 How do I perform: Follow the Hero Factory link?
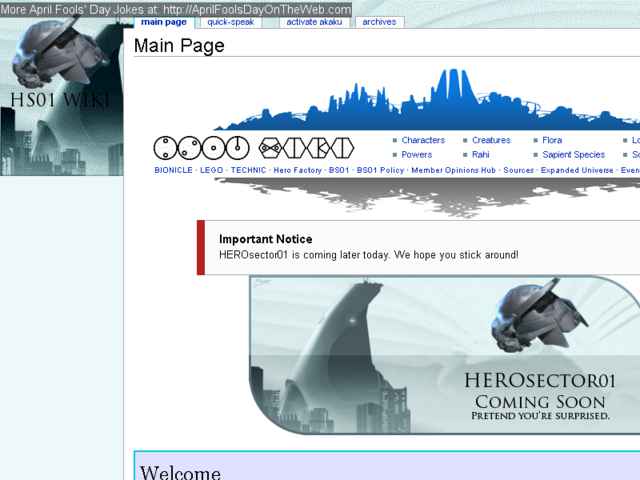(x=298, y=170)
